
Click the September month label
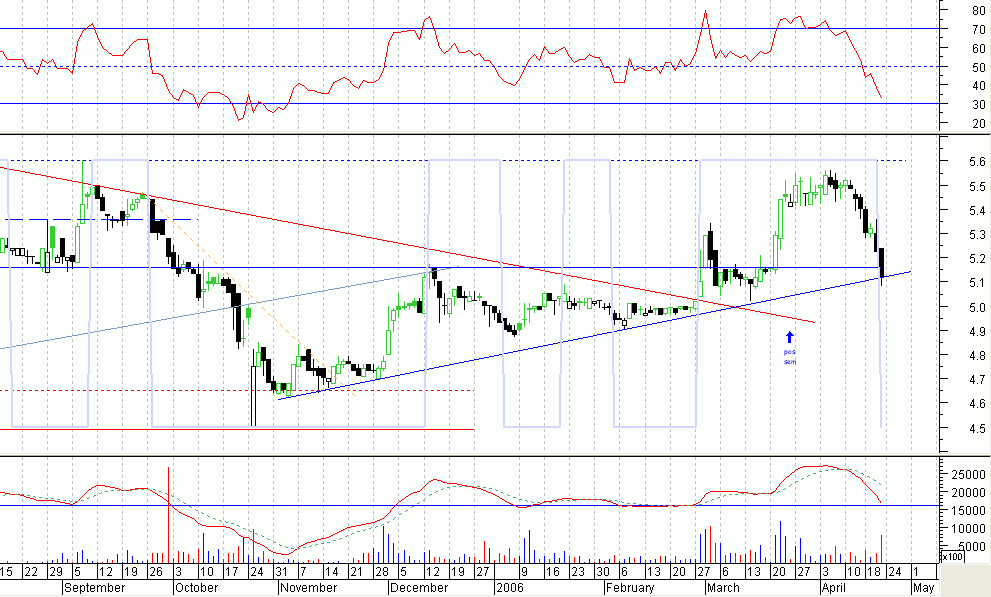[x=95, y=588]
